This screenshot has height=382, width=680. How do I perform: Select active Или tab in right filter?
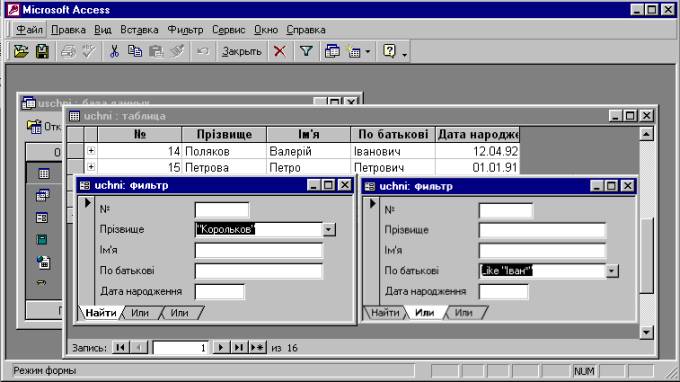[424, 313]
